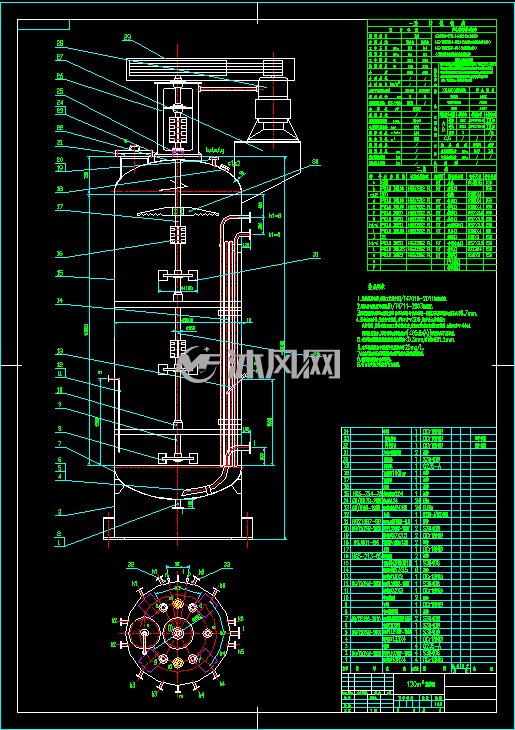Image resolution: width=515 pixels, height=730 pixels.
Task: Click the motor on top of tank
Action: 274,111
